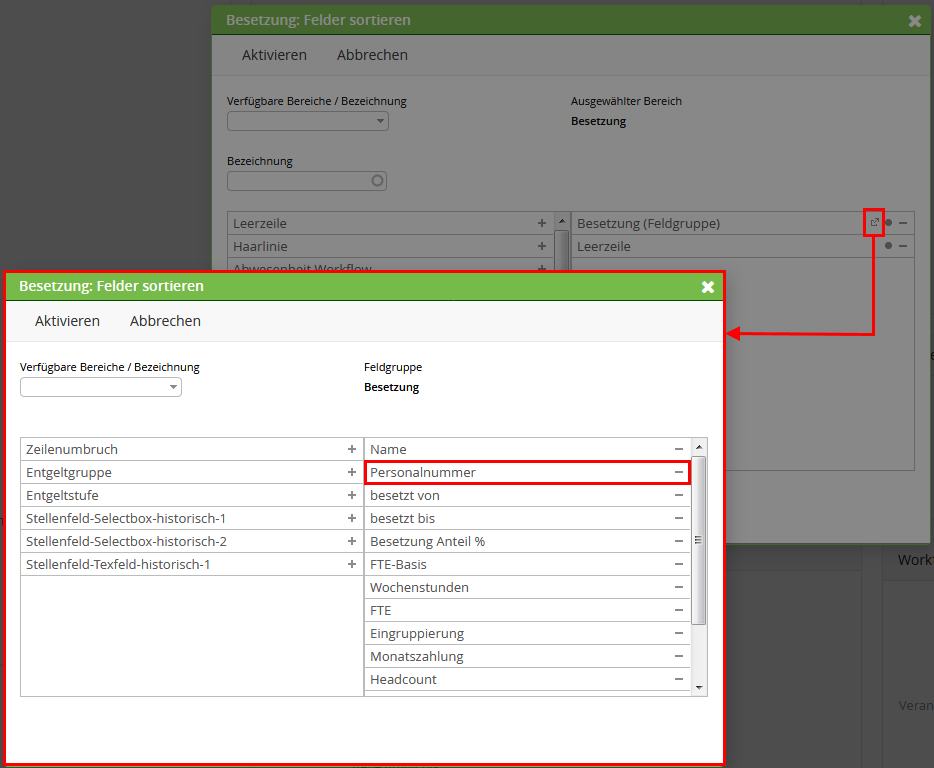934x768 pixels.
Task: Remove Headcount using its minus icon
Action: pyautogui.click(x=678, y=679)
